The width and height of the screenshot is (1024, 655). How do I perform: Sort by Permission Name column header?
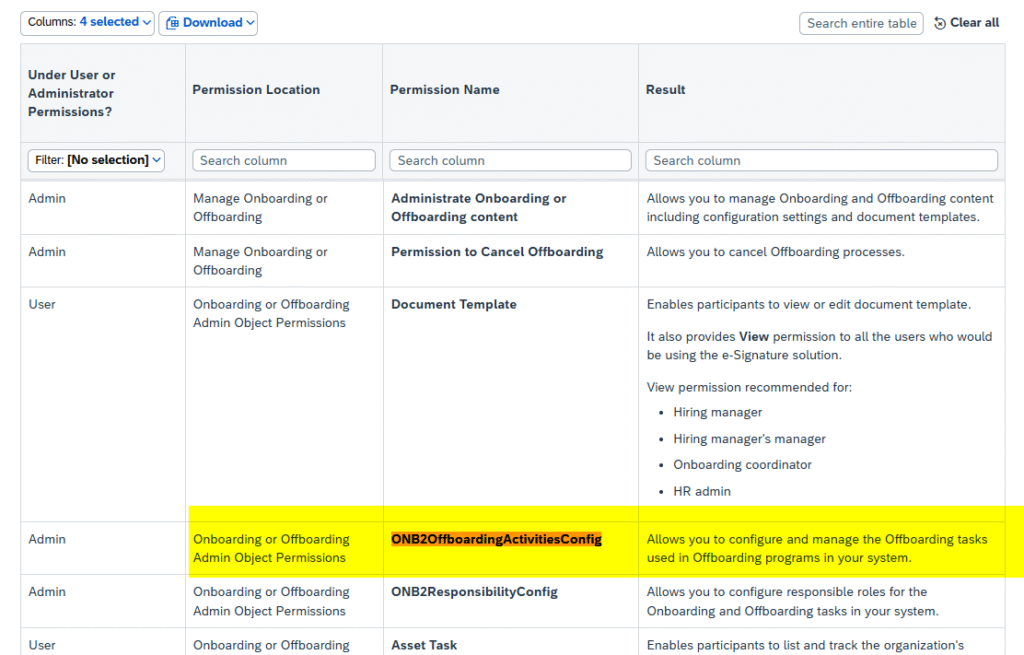[x=445, y=90]
